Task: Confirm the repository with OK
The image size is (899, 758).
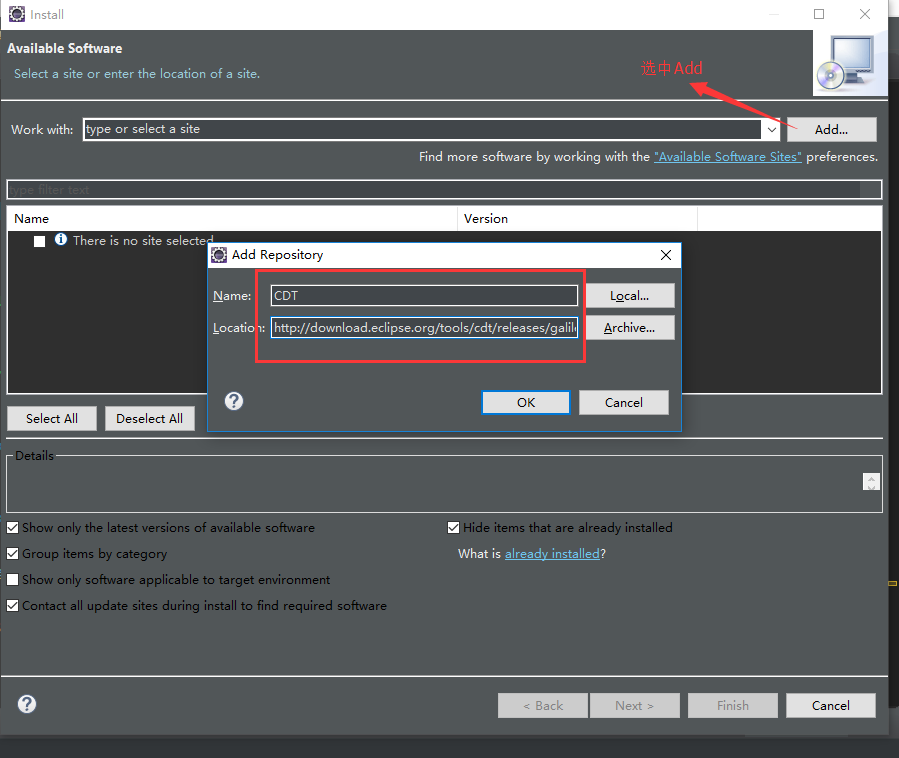Action: pyautogui.click(x=526, y=403)
